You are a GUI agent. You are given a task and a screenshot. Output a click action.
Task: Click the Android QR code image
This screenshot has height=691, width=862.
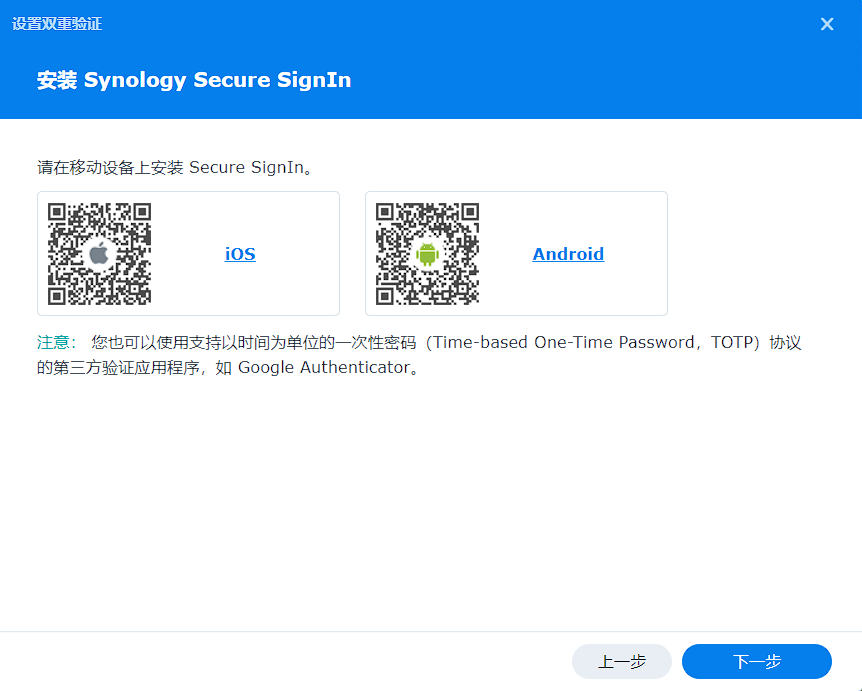click(x=427, y=253)
